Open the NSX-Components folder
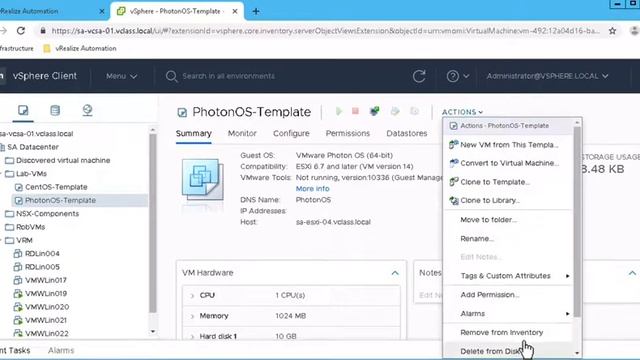 tap(47, 213)
